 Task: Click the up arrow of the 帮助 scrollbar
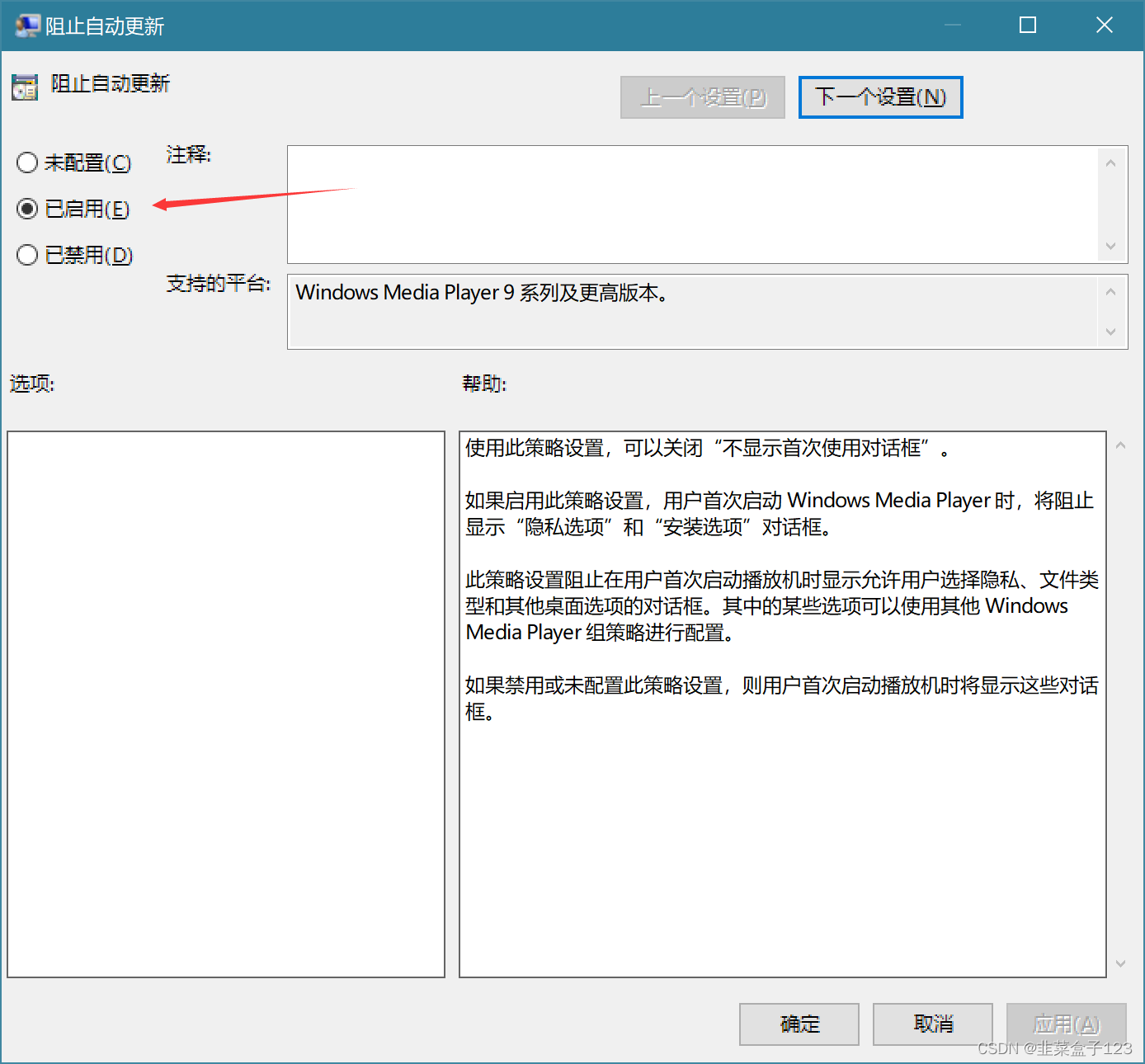coord(1120,445)
